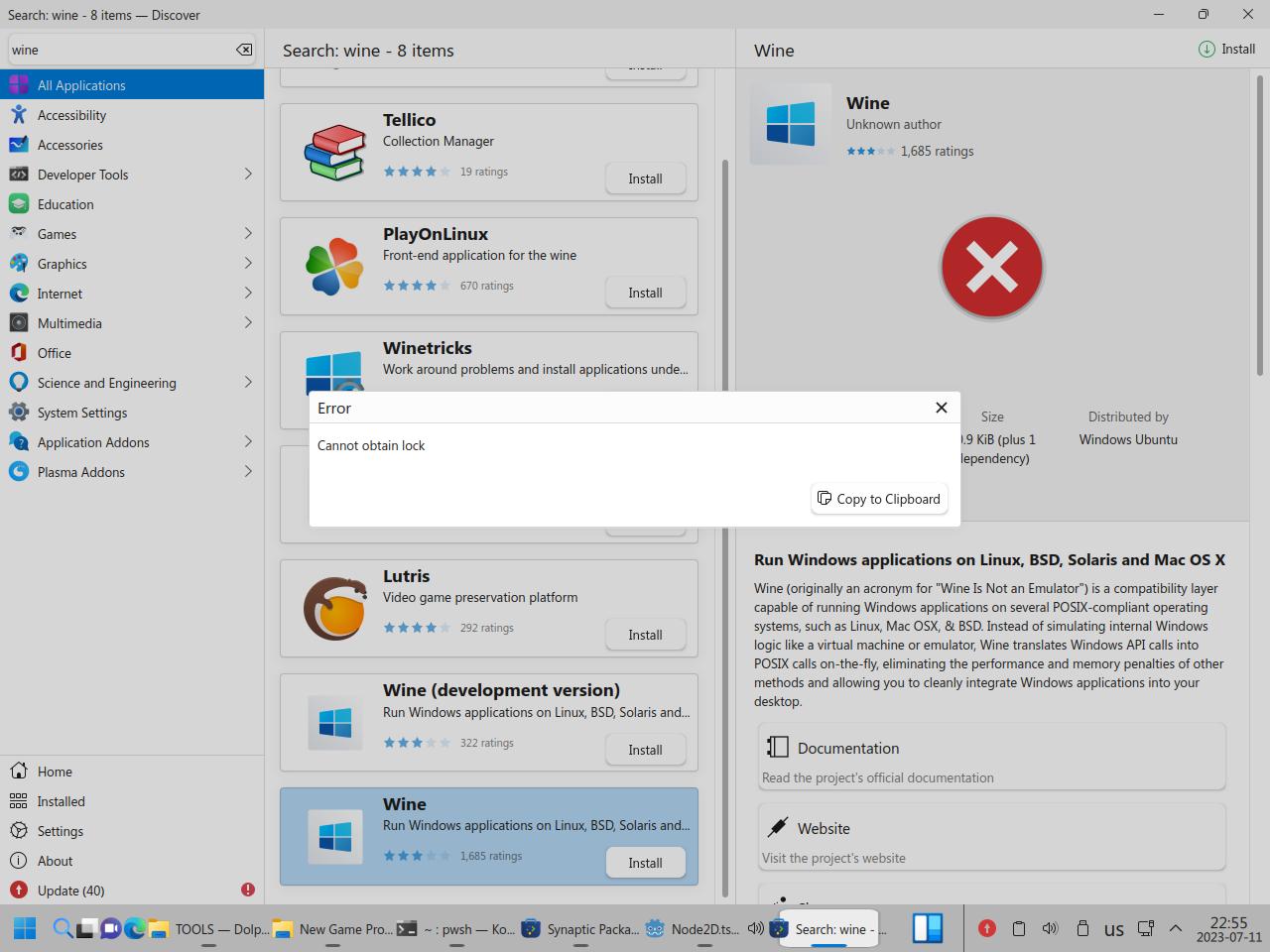This screenshot has height=952, width=1270.
Task: Open the Office category
Action: [132, 353]
